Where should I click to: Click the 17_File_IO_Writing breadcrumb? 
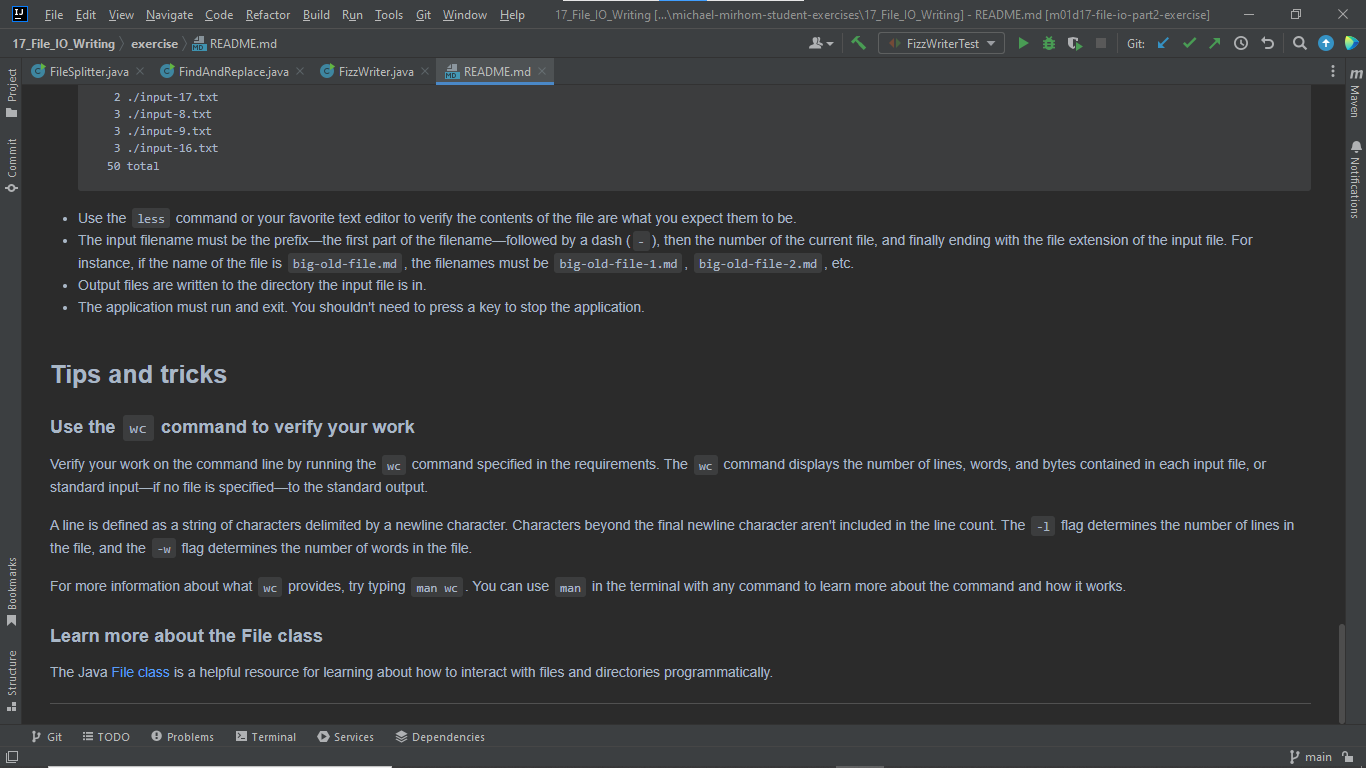click(x=64, y=44)
